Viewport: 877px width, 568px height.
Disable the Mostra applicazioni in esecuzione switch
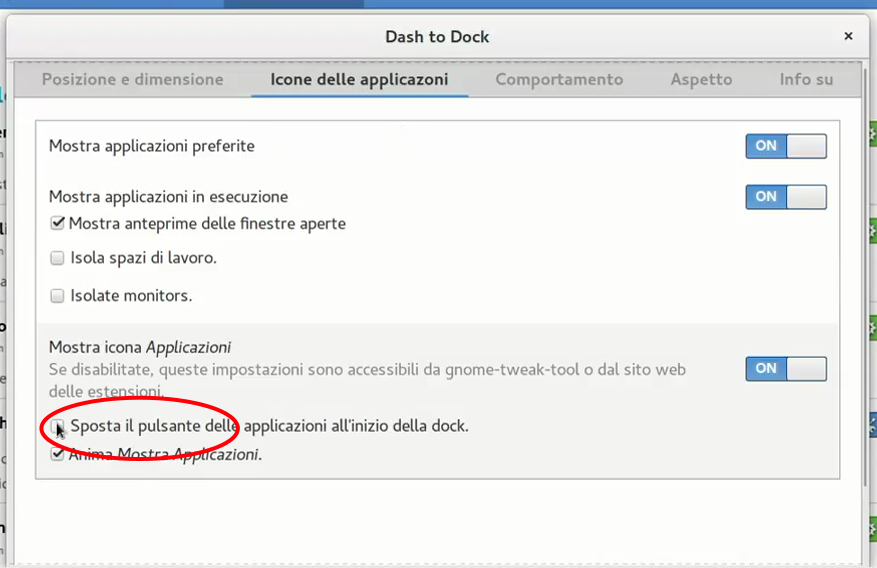tap(786, 197)
